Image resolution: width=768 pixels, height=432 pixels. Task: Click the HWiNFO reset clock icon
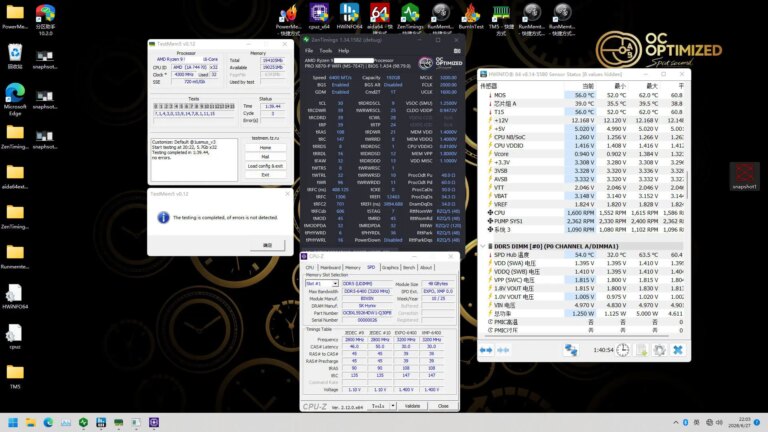coord(622,350)
